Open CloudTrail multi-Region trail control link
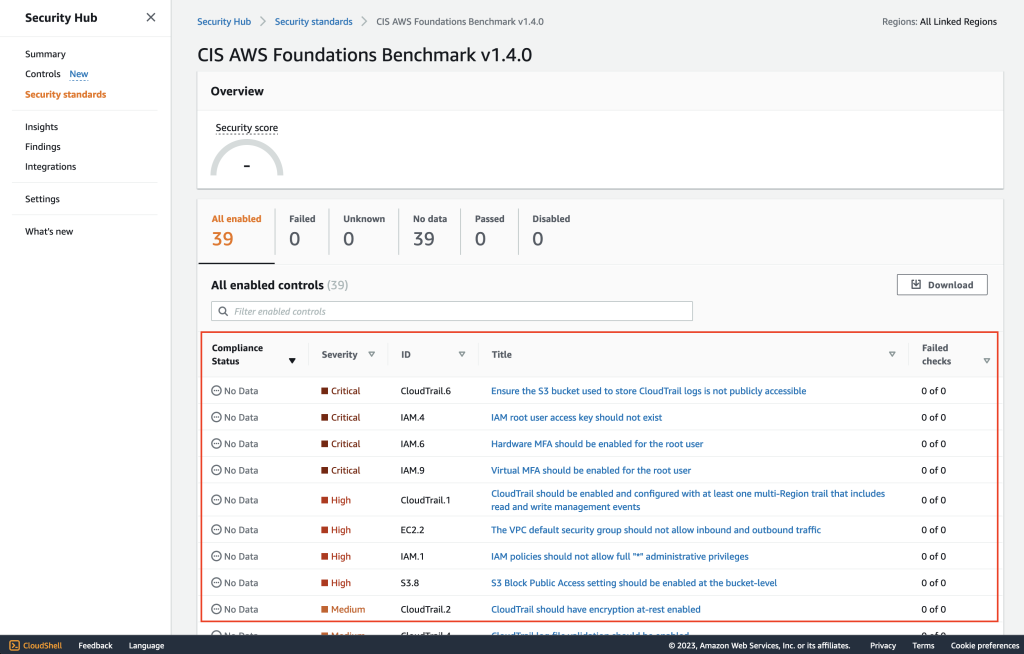1024x654 pixels. tap(688, 500)
